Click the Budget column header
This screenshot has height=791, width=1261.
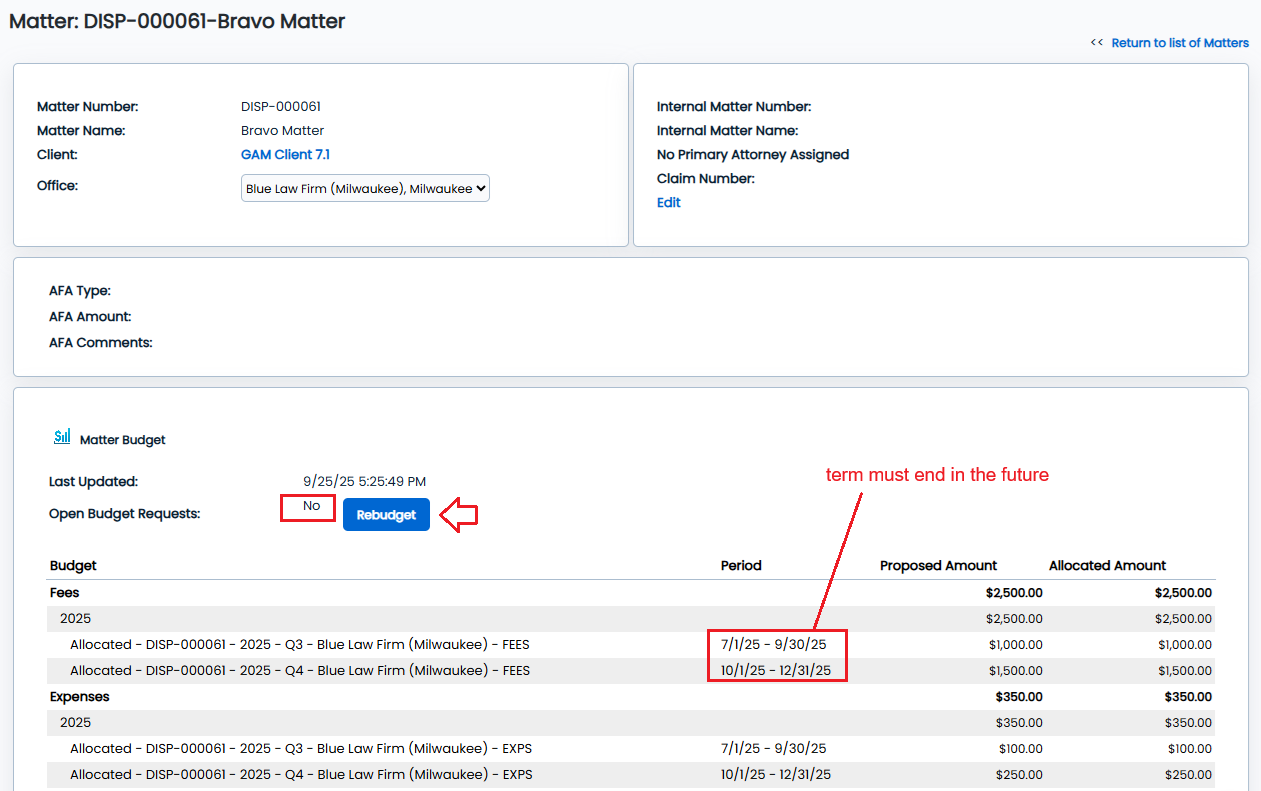[73, 566]
